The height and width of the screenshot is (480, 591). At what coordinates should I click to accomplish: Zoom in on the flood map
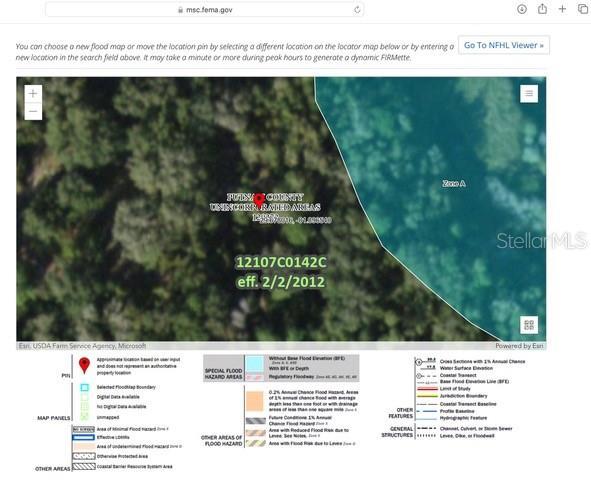33,93
